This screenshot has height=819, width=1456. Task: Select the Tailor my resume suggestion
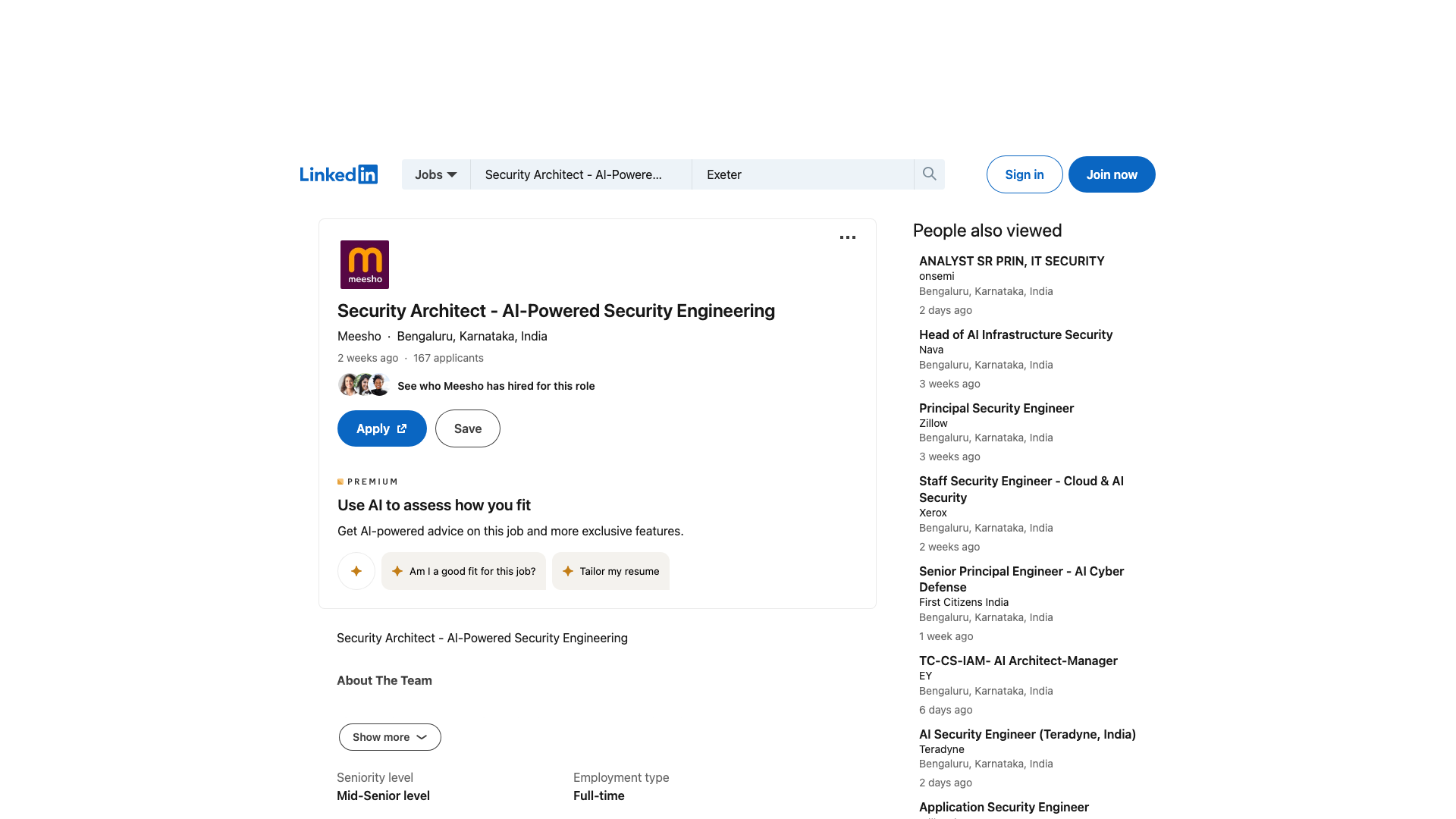610,571
